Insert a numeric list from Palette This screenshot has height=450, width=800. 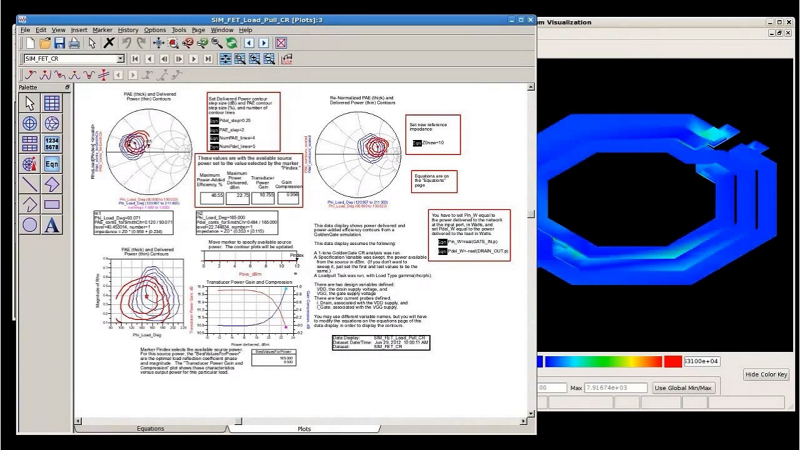(52, 144)
